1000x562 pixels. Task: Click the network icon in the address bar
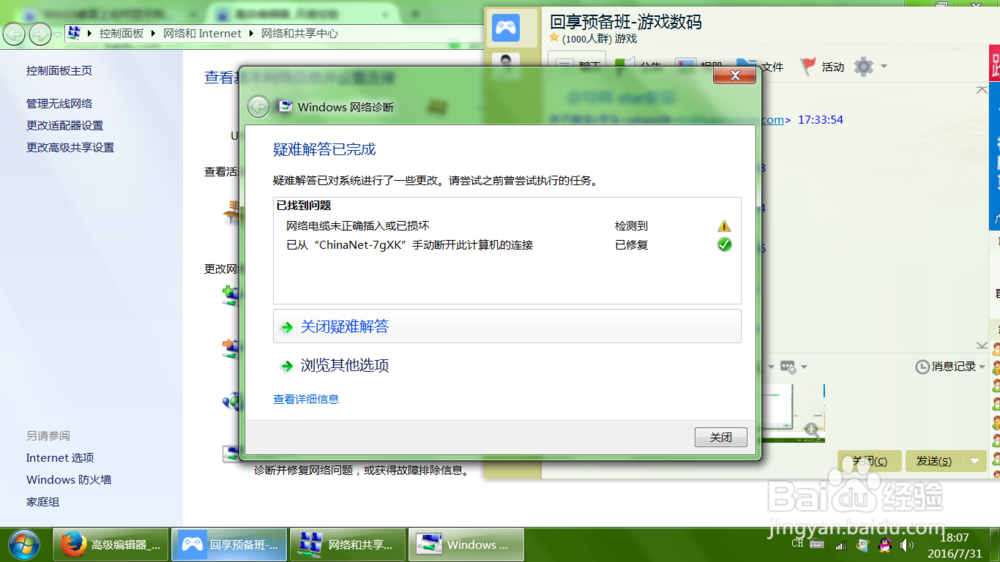74,33
